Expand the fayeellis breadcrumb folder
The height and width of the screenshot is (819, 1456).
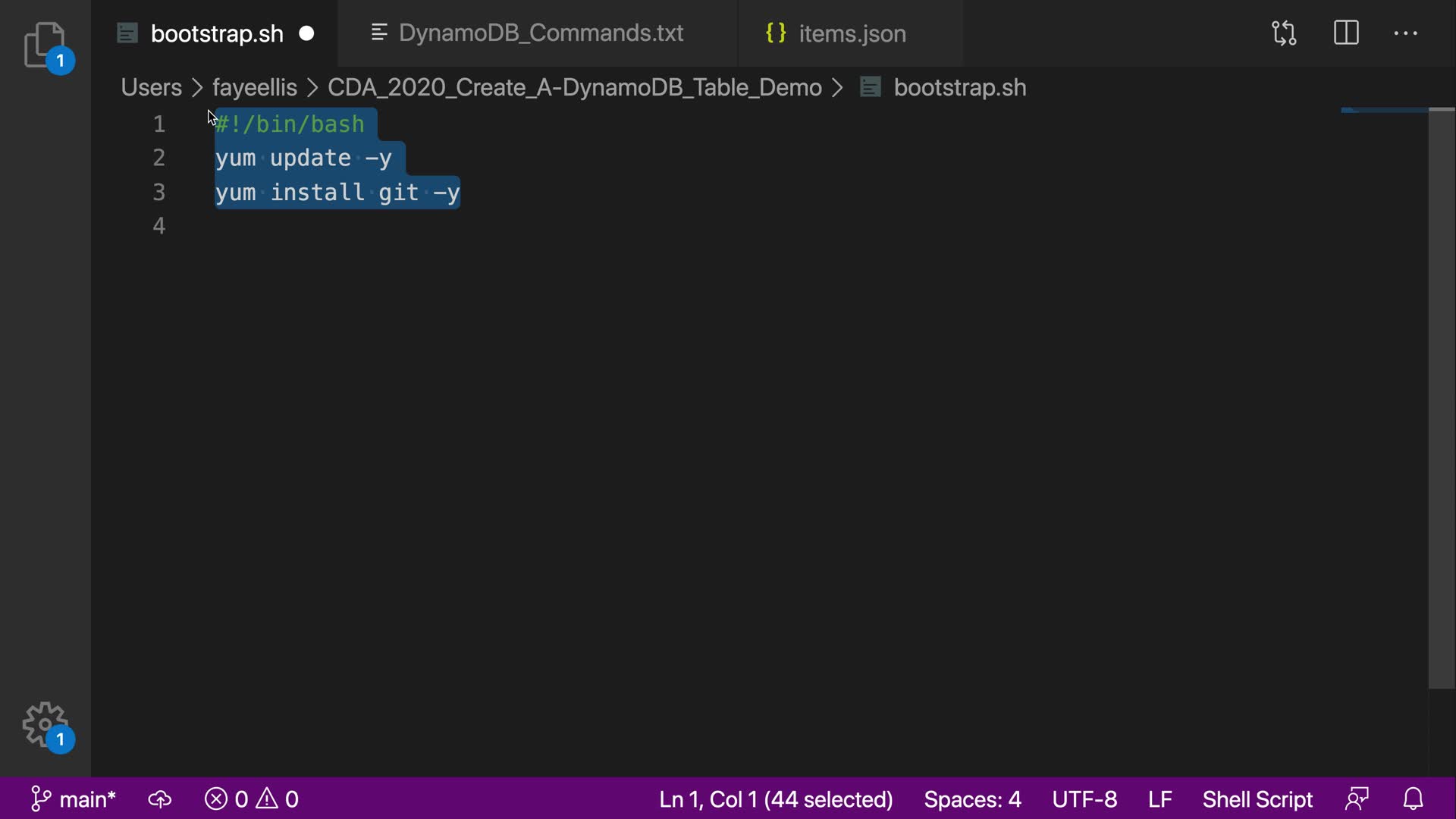(x=254, y=87)
